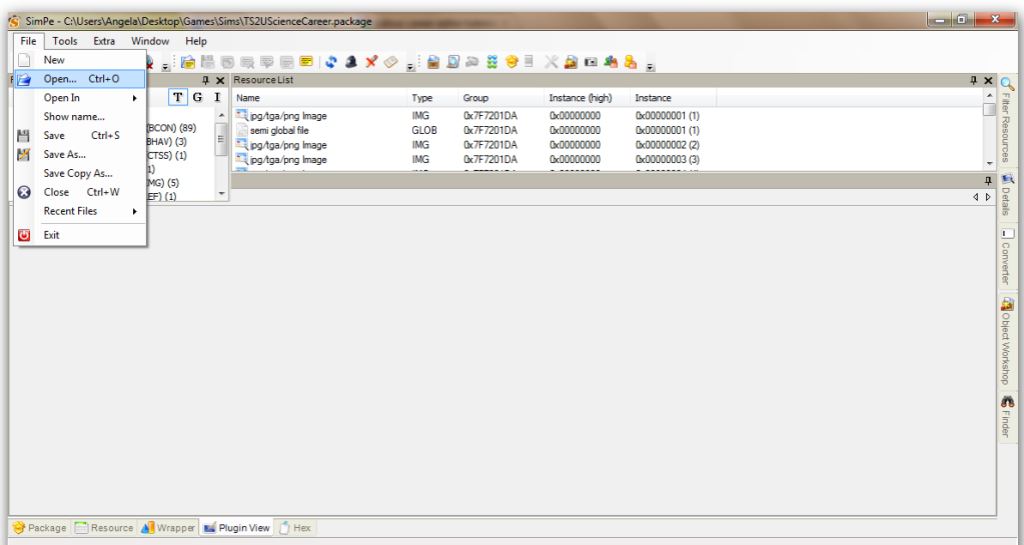Screen dimensions: 1024x545
Task: Click the crossed tools toolbar icon
Action: pos(551,62)
